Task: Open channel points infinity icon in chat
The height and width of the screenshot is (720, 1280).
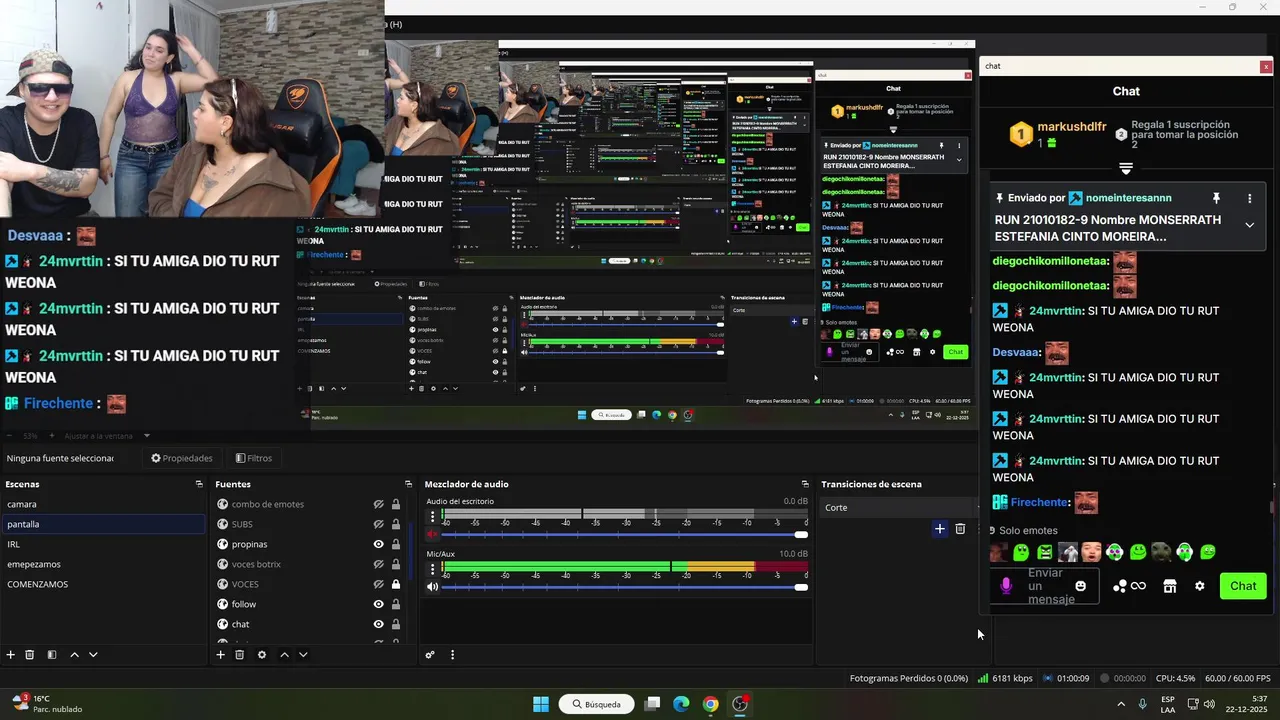Action: (x=1138, y=586)
